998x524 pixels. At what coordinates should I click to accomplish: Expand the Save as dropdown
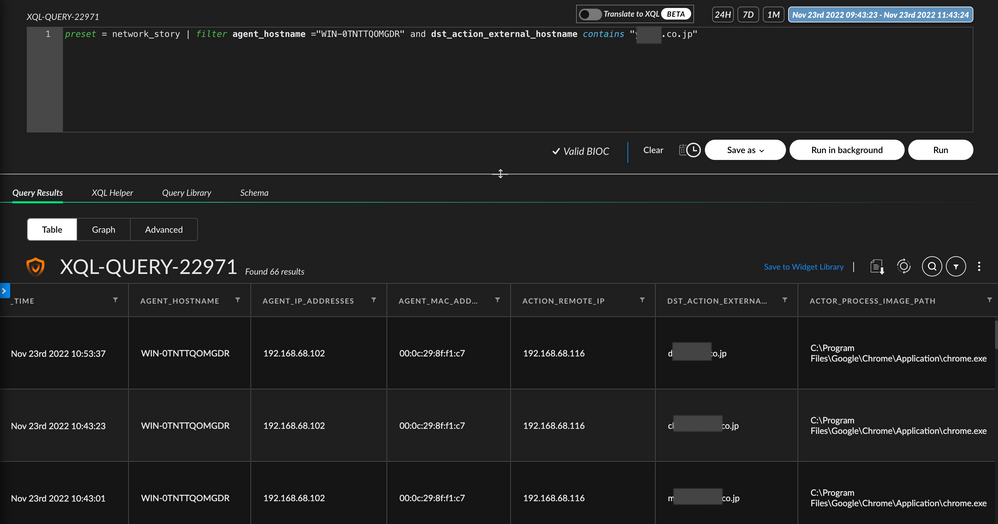(x=744, y=150)
